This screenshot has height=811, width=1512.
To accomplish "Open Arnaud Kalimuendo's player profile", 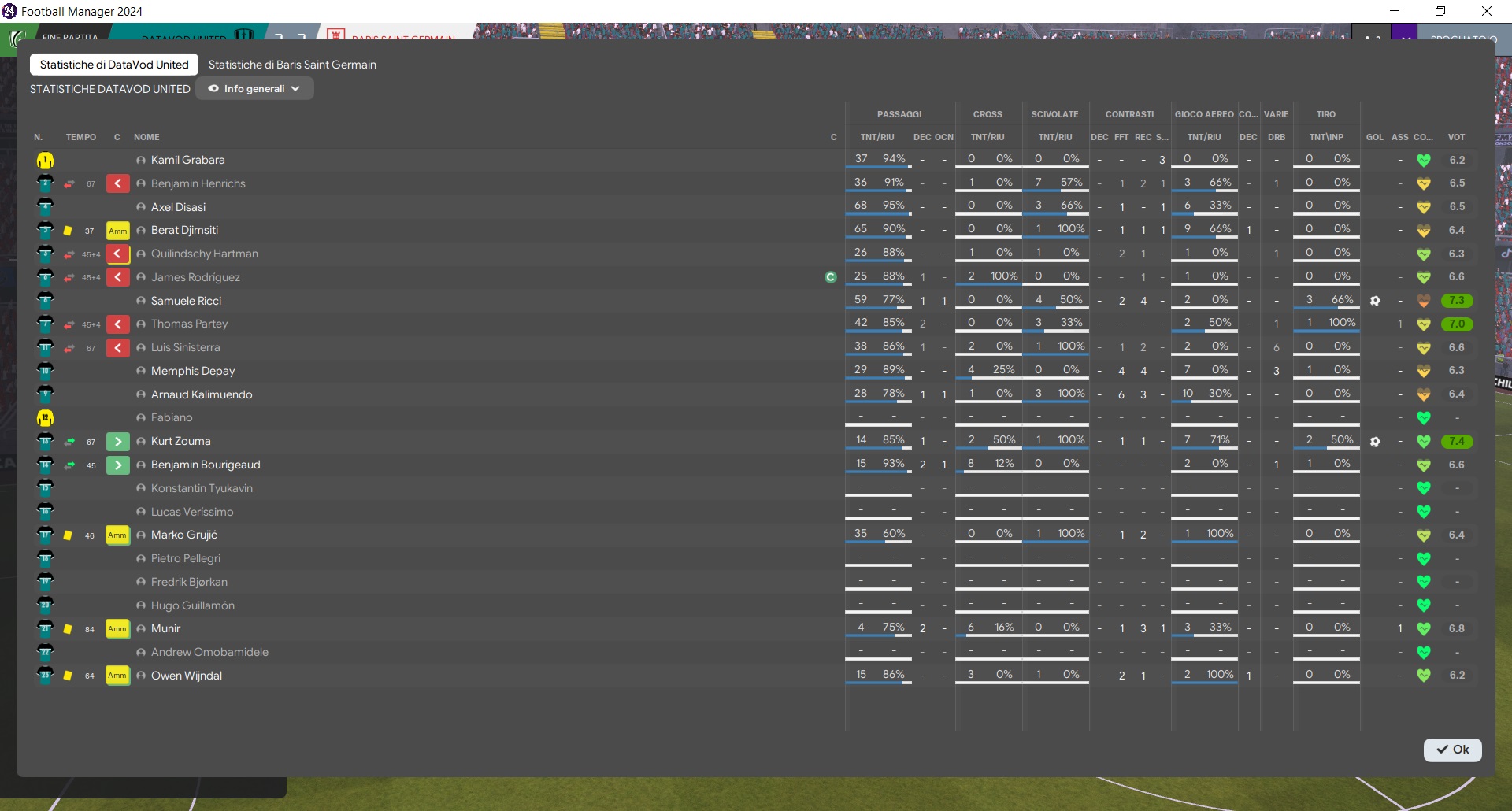I will [202, 394].
